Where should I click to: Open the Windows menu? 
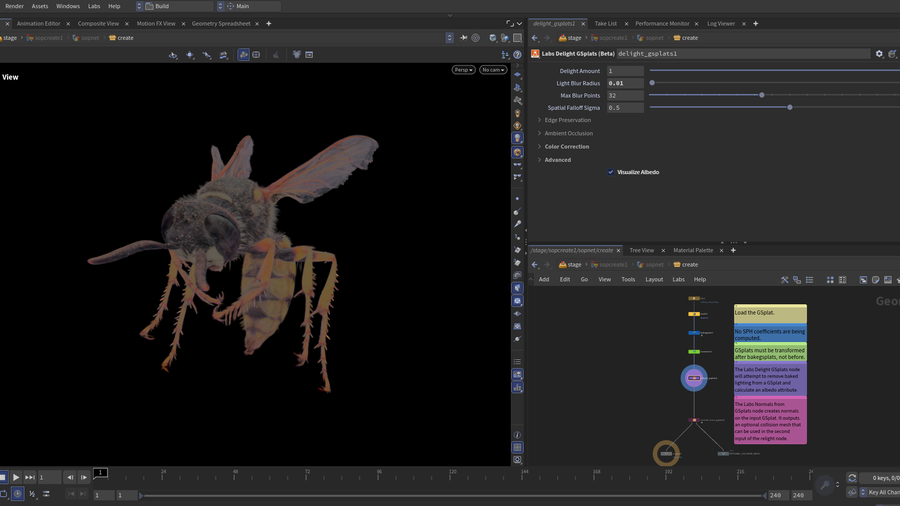click(68, 6)
